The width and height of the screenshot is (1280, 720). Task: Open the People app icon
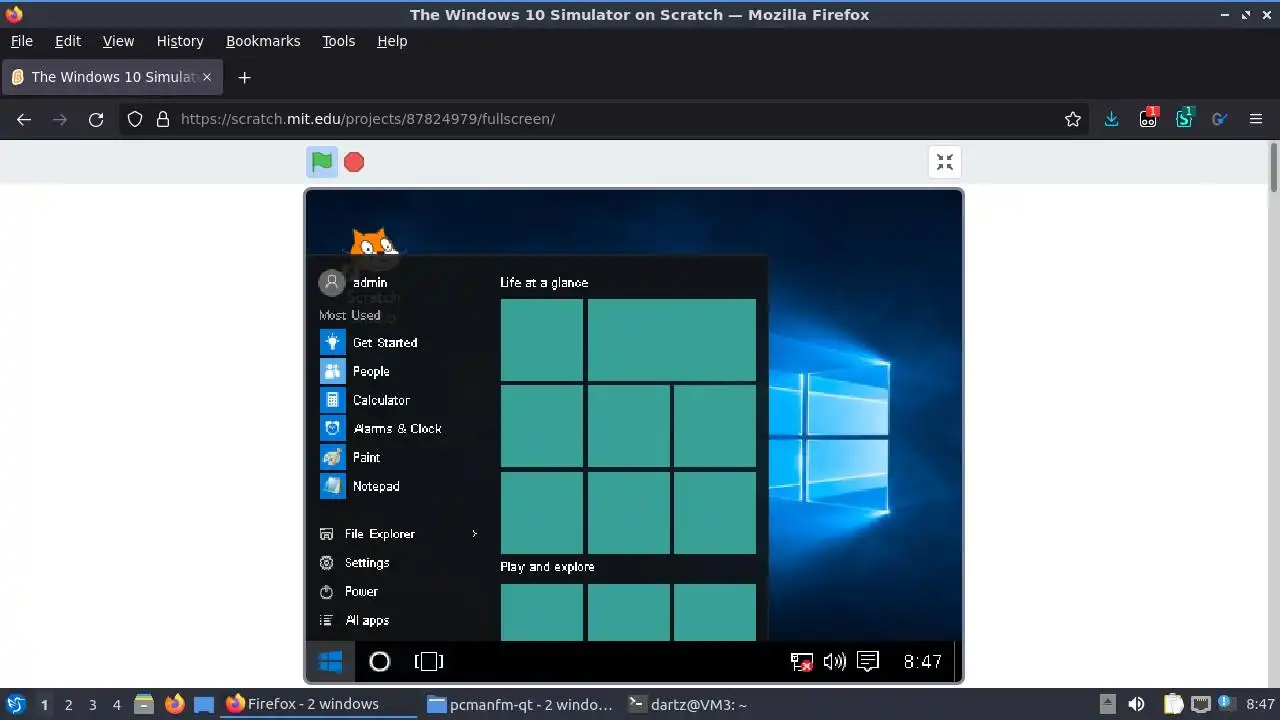tap(332, 371)
